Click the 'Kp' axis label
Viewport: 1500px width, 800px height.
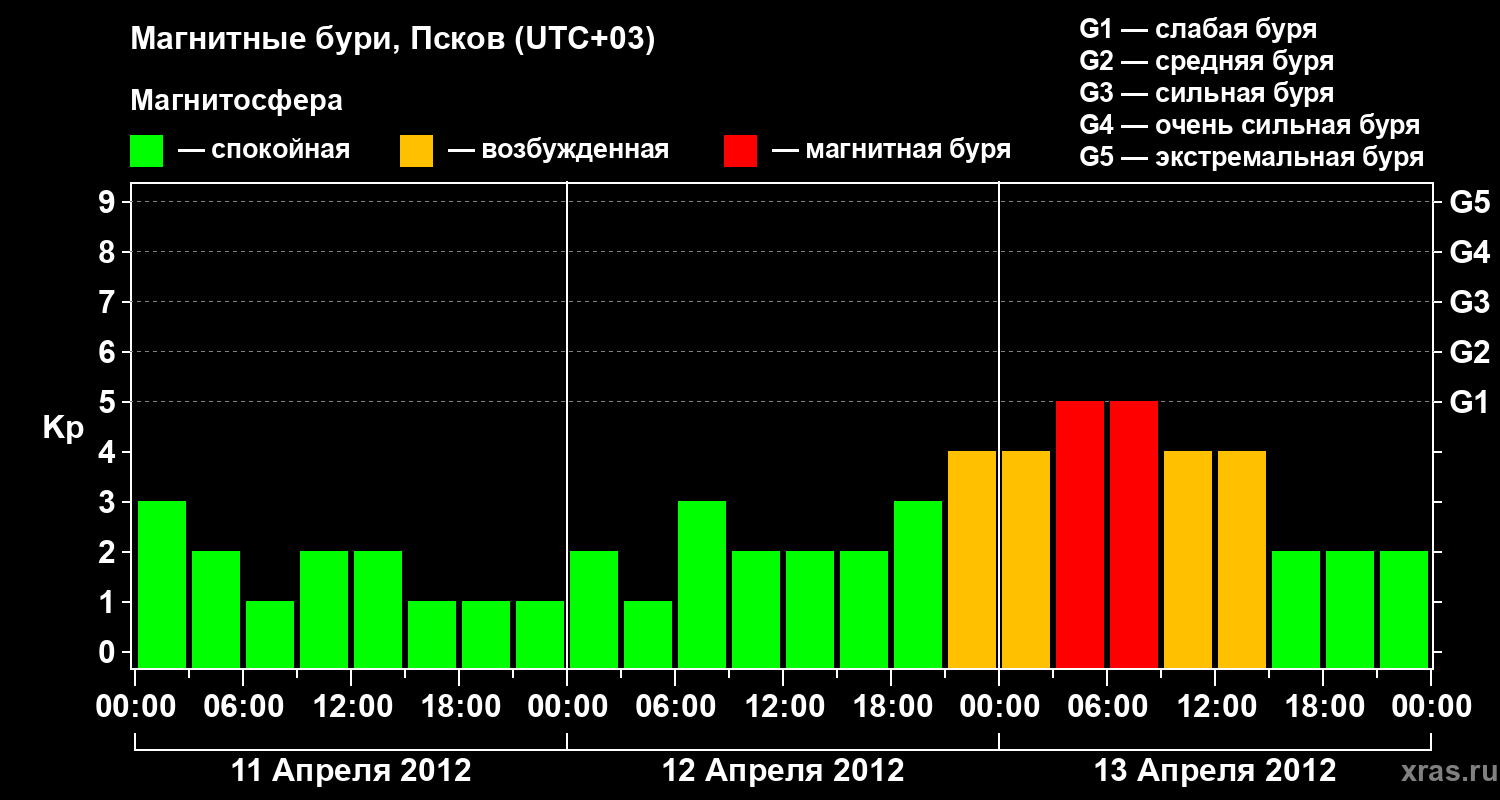[63, 428]
